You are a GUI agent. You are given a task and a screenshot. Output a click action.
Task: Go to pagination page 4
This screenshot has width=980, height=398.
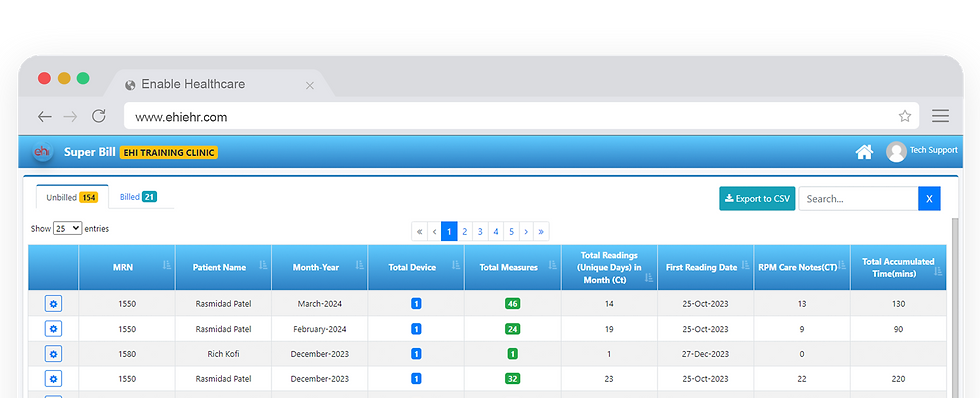(496, 231)
